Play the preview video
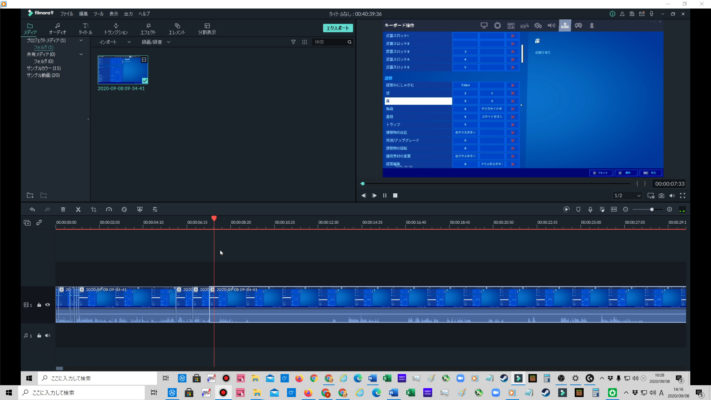Screen dimensions: 711x400 pyautogui.click(x=374, y=195)
